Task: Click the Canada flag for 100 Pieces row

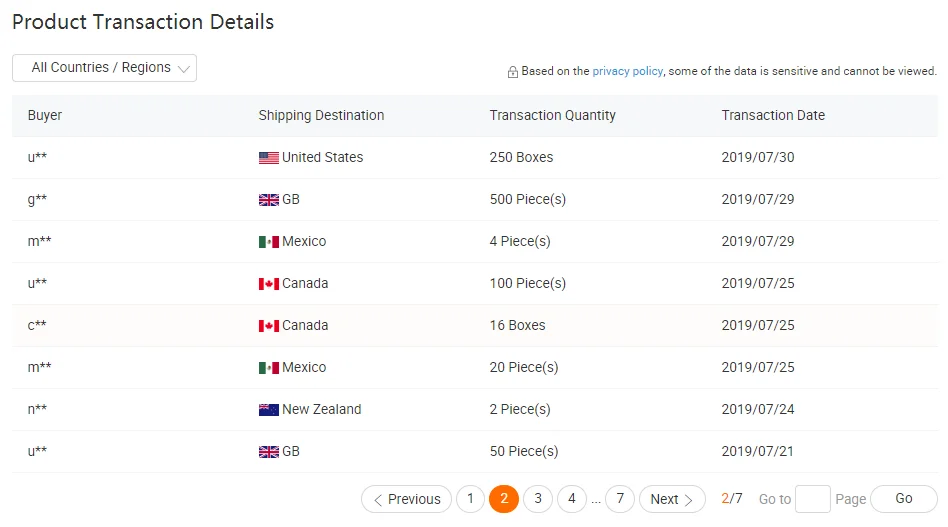Action: point(268,284)
